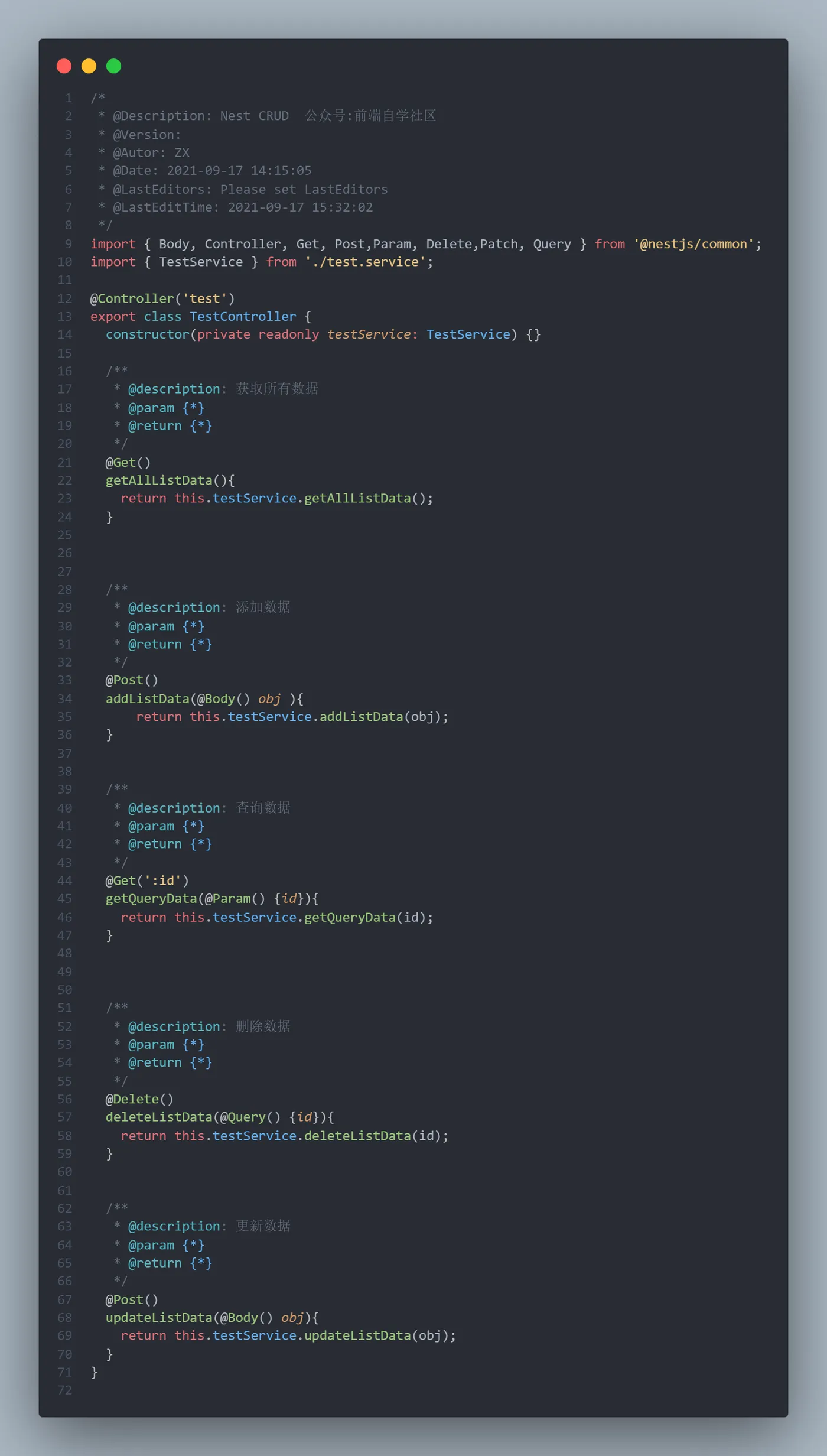Click the italic testService parameter in constructor
Screen dimensions: 827x1456
pyautogui.click(x=369, y=334)
